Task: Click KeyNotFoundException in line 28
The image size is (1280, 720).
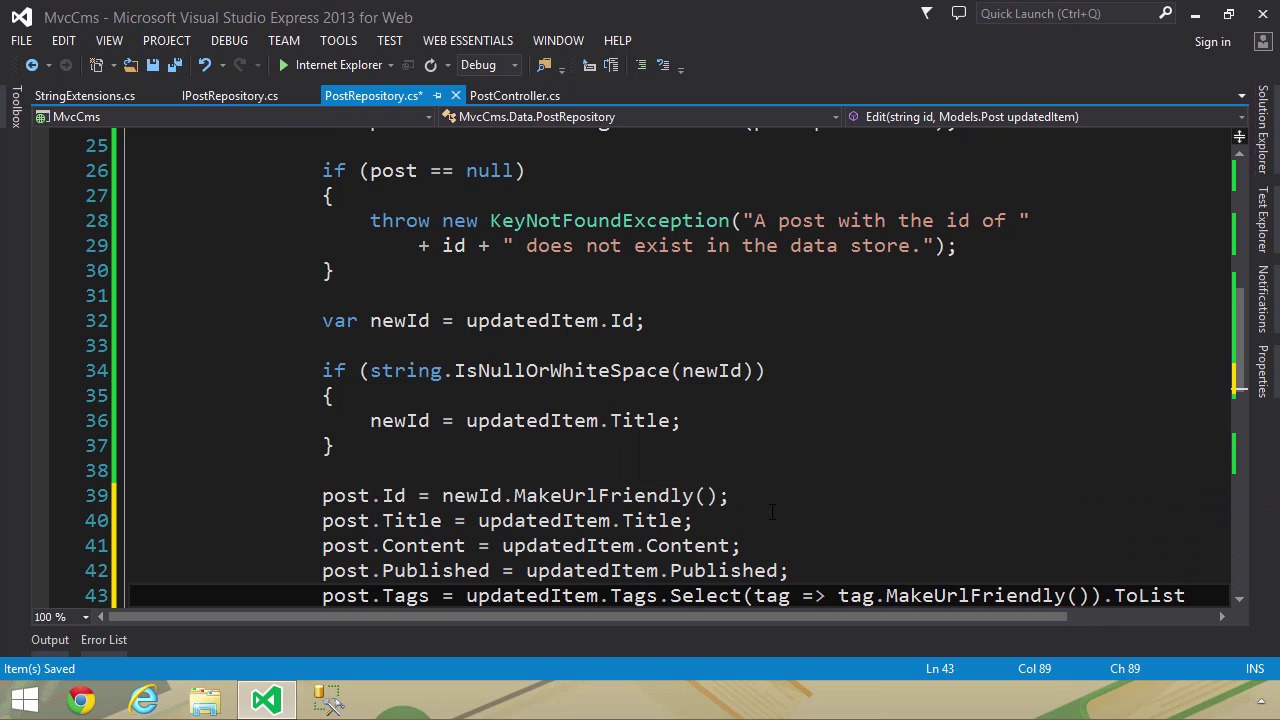Action: (x=610, y=221)
